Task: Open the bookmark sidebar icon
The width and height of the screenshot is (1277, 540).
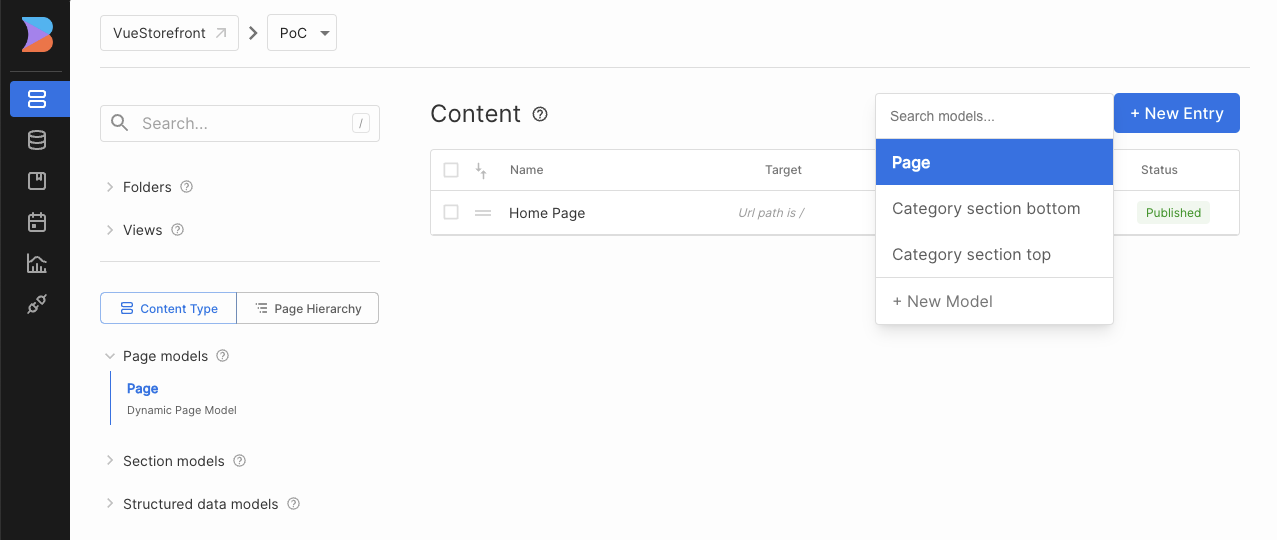Action: pyautogui.click(x=37, y=181)
